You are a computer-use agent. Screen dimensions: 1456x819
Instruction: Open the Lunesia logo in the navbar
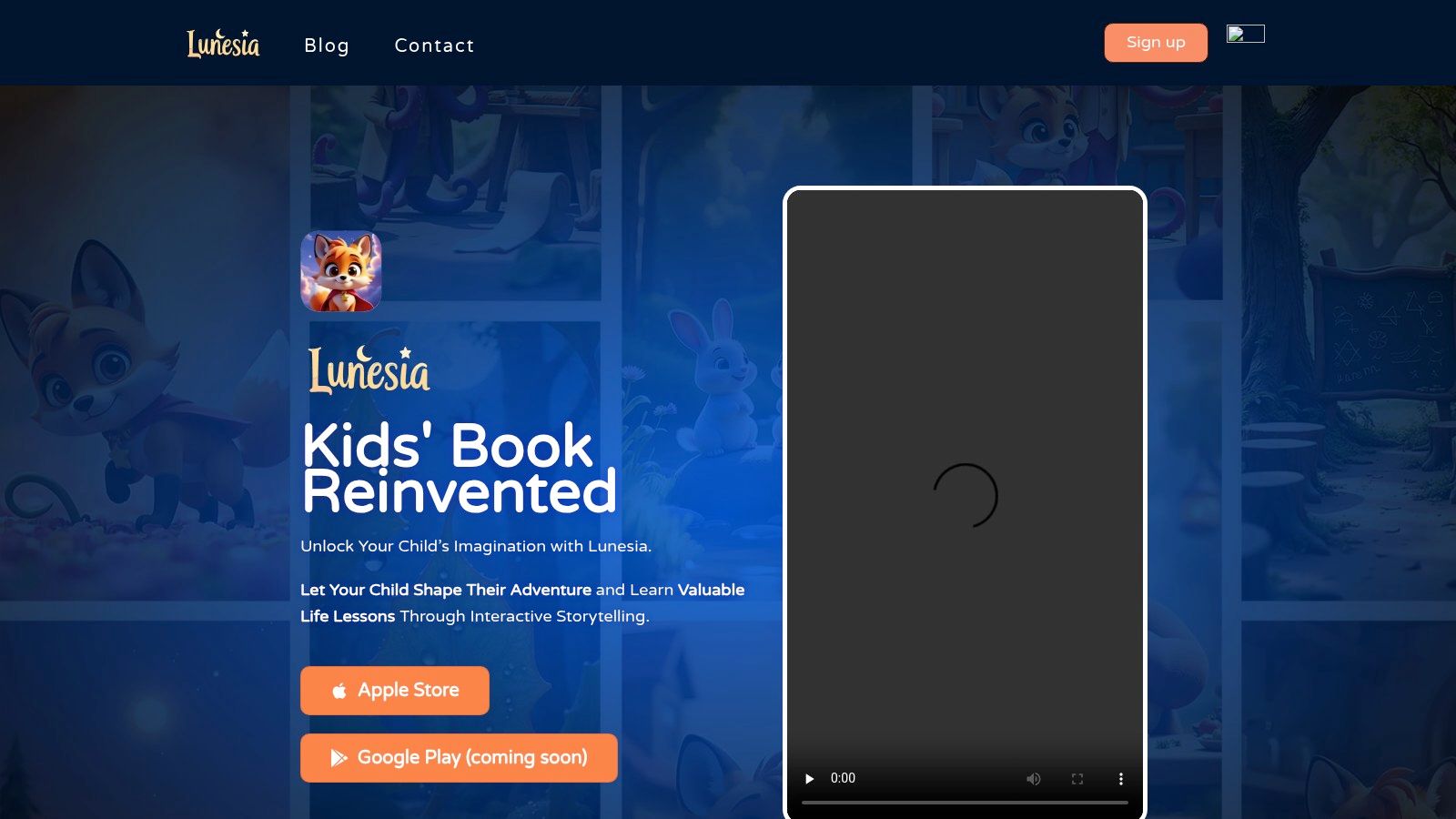tap(223, 43)
